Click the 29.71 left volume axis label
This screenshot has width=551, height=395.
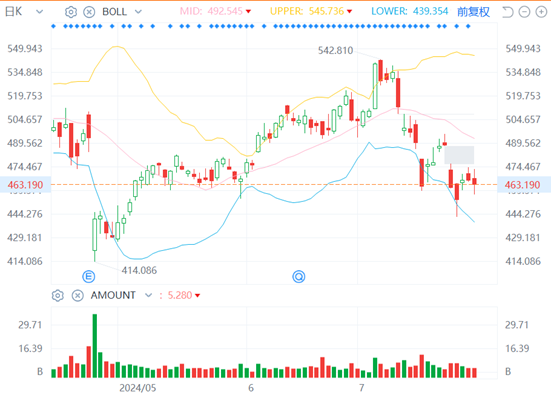point(30,325)
